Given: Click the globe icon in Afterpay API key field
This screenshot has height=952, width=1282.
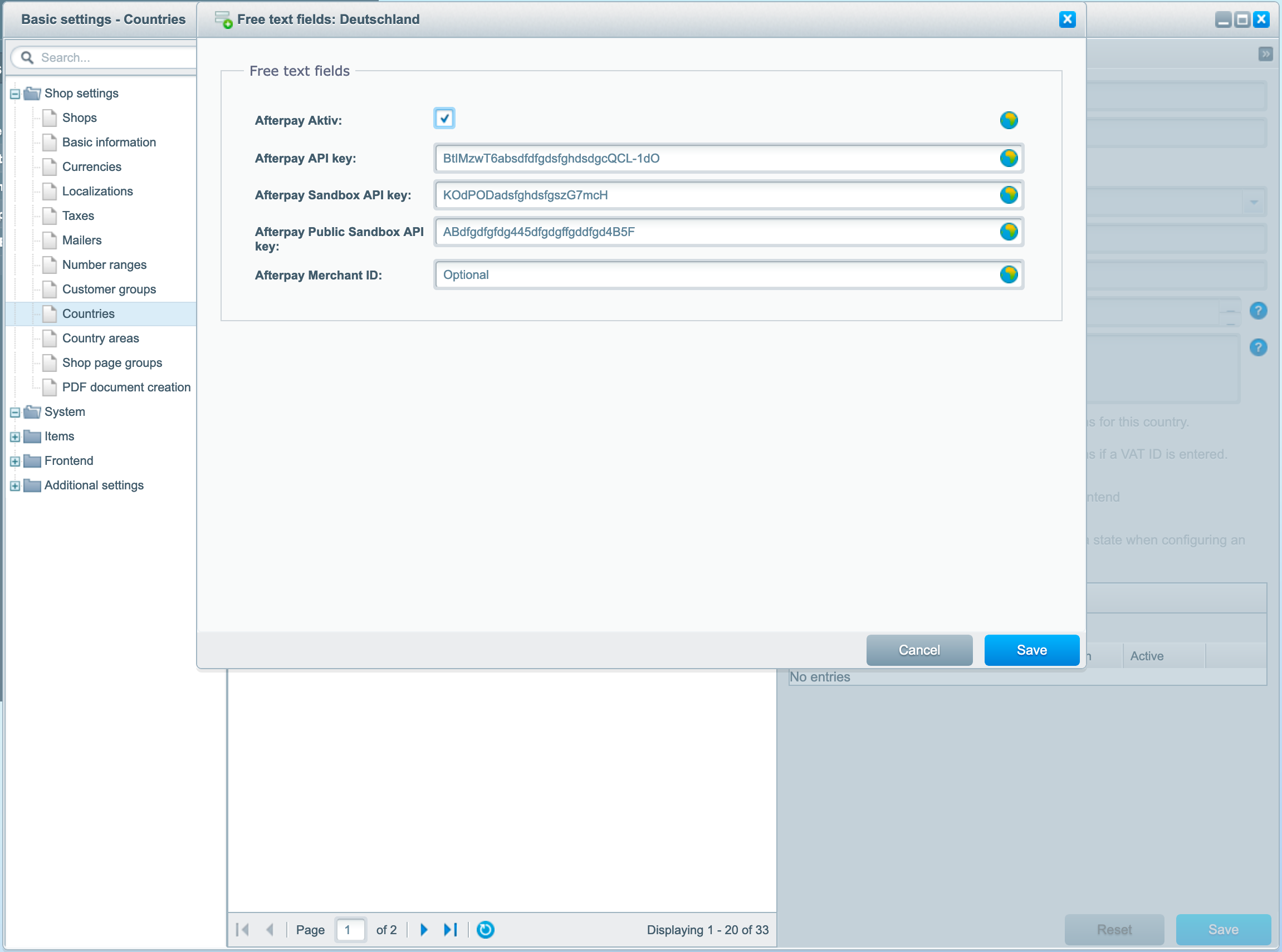Looking at the screenshot, I should [x=1008, y=158].
